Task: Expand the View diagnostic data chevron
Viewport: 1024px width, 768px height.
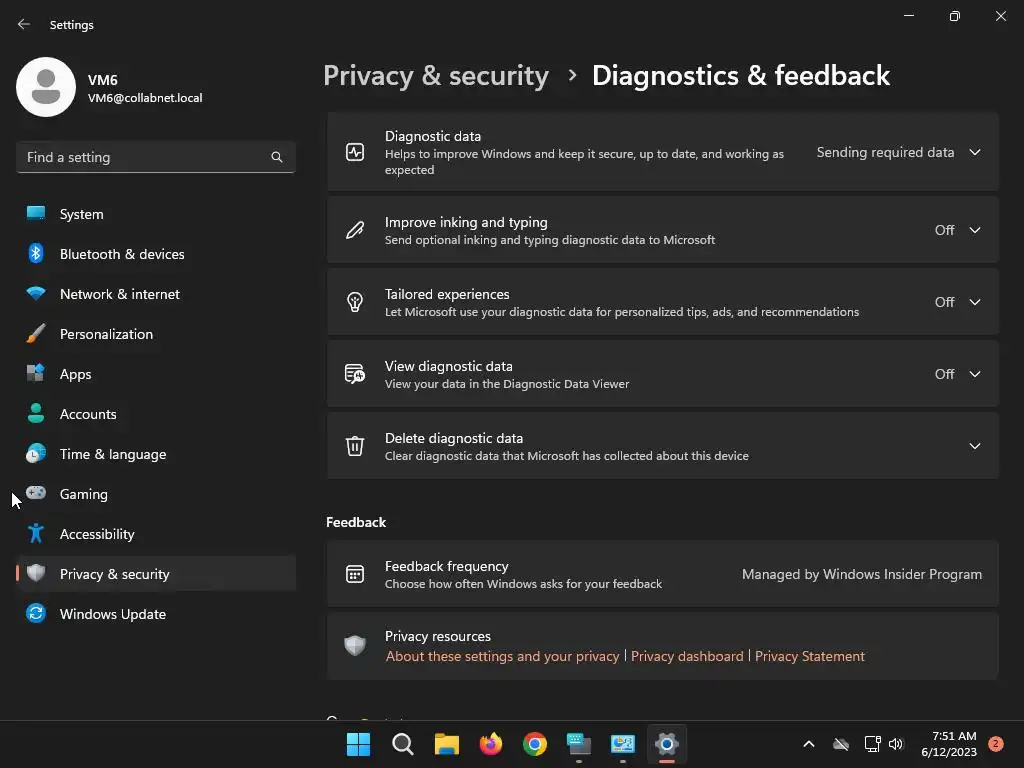Action: tap(975, 374)
